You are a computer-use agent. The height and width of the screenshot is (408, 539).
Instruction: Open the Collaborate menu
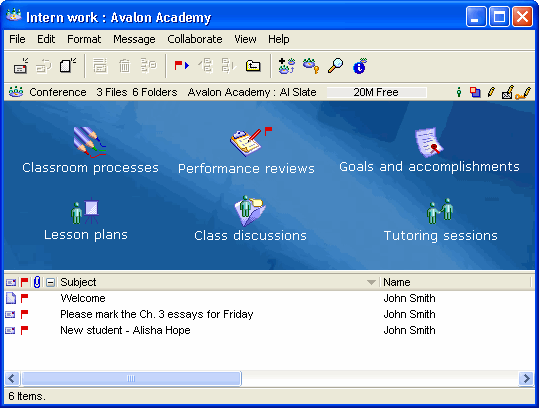195,39
